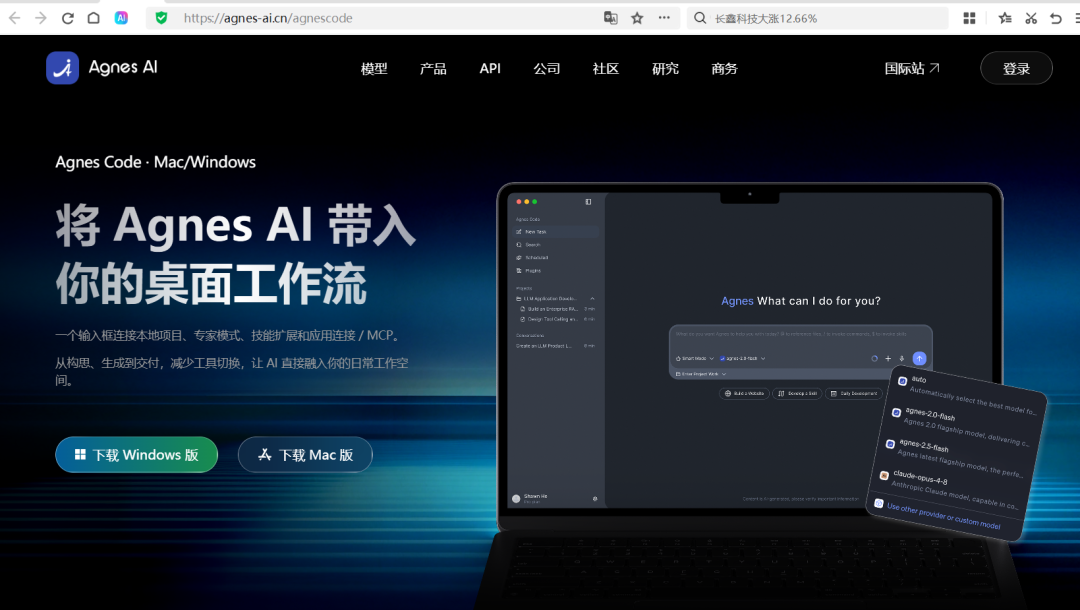Click the Develop a Skill suggestion chip
The width and height of the screenshot is (1080, 610).
(797, 393)
